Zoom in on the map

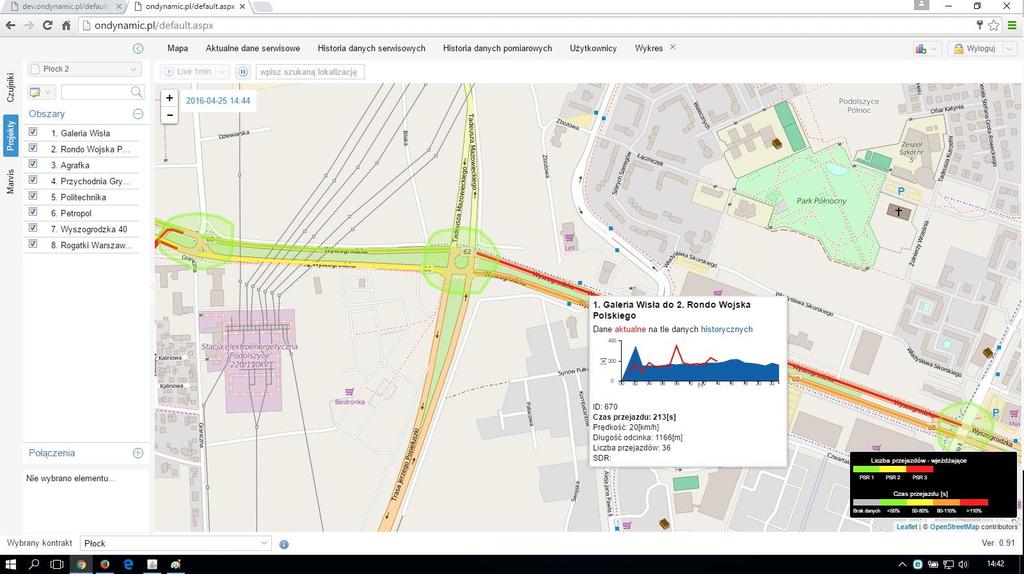(x=169, y=98)
